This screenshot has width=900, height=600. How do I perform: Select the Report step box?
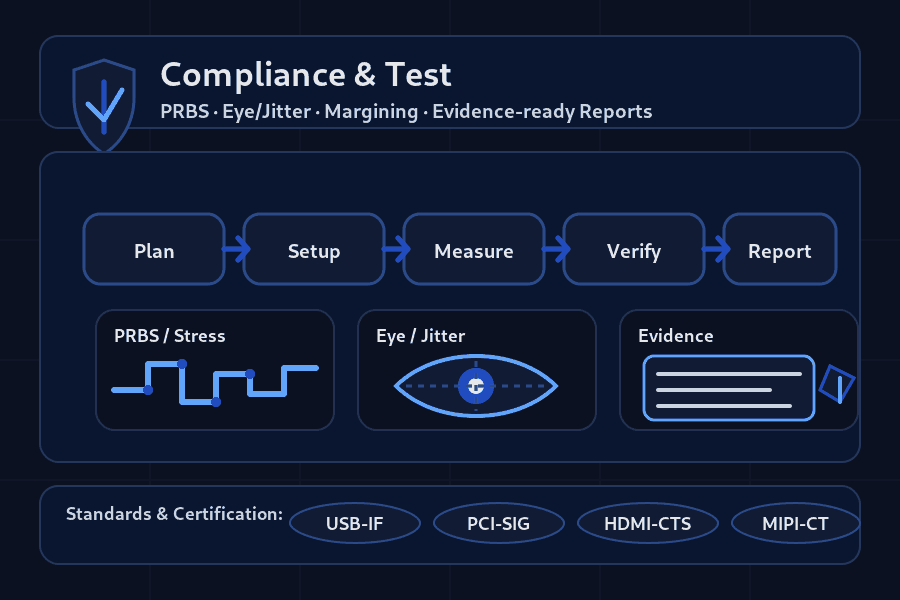[x=780, y=249]
